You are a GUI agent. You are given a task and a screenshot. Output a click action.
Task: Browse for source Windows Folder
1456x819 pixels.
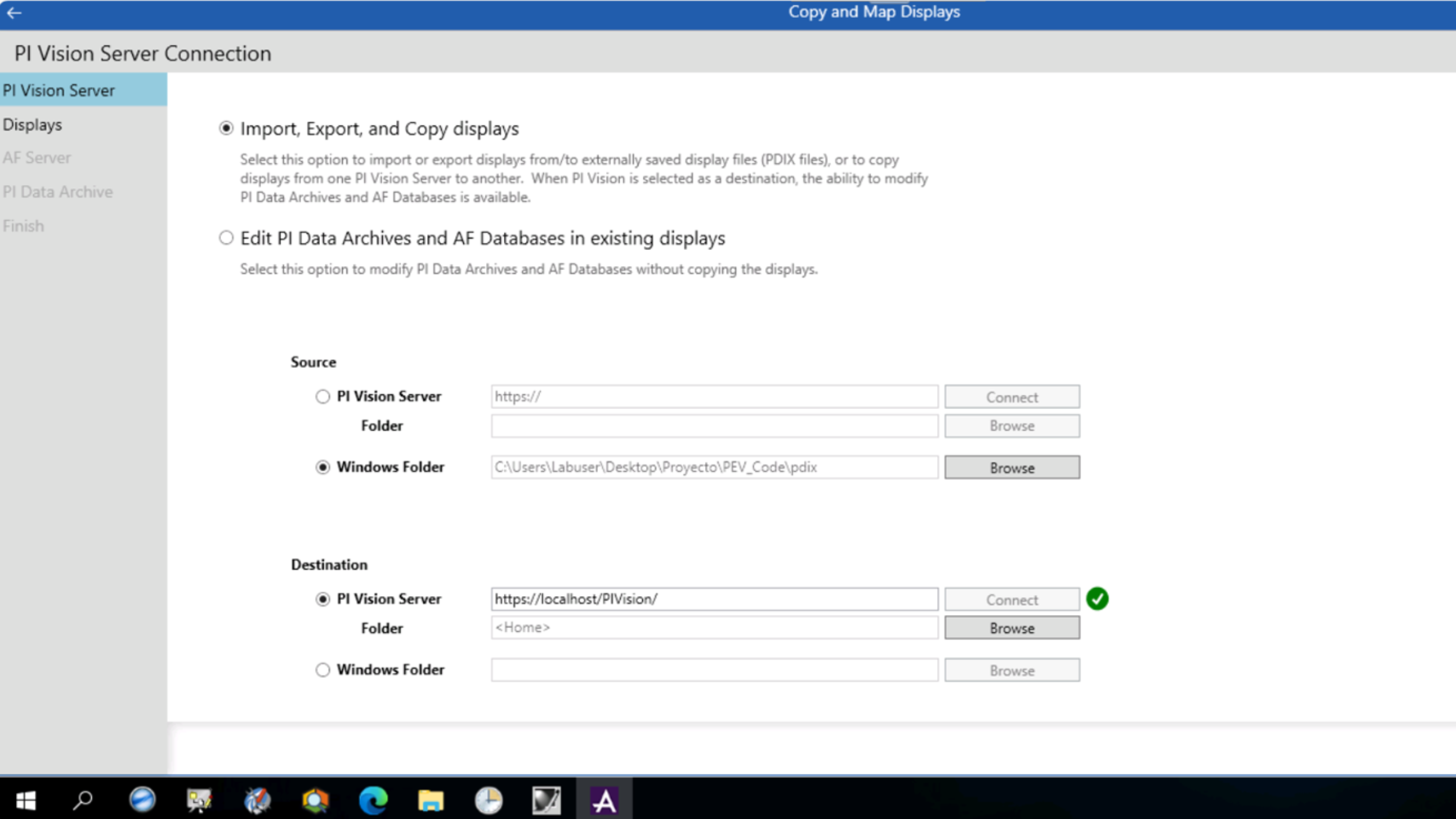tap(1012, 468)
